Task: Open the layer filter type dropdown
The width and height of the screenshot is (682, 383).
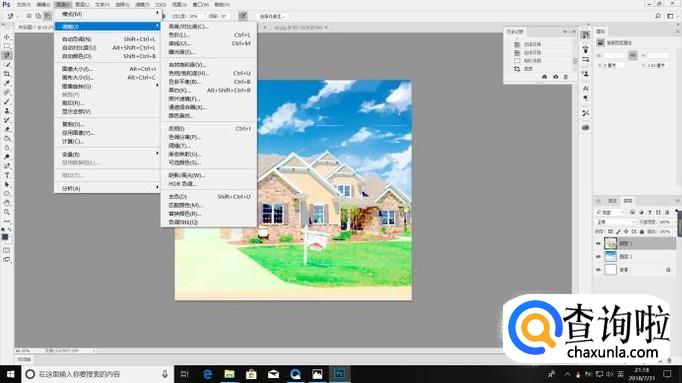Action: (610, 212)
